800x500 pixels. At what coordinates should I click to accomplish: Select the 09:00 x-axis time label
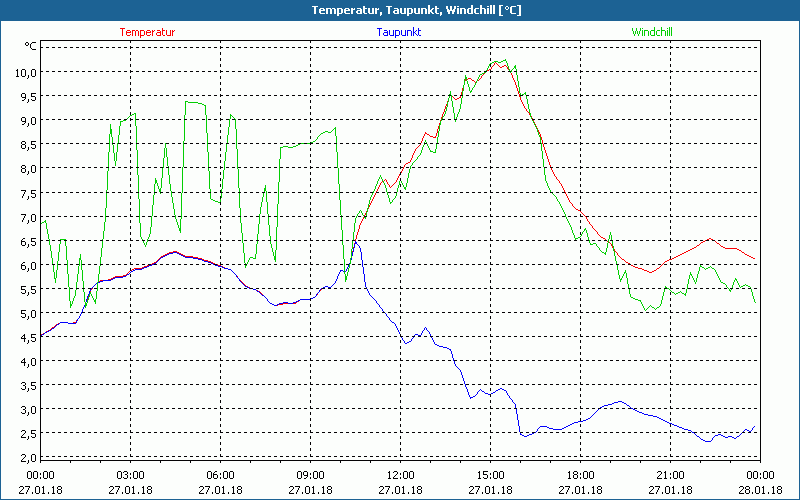pos(310,475)
